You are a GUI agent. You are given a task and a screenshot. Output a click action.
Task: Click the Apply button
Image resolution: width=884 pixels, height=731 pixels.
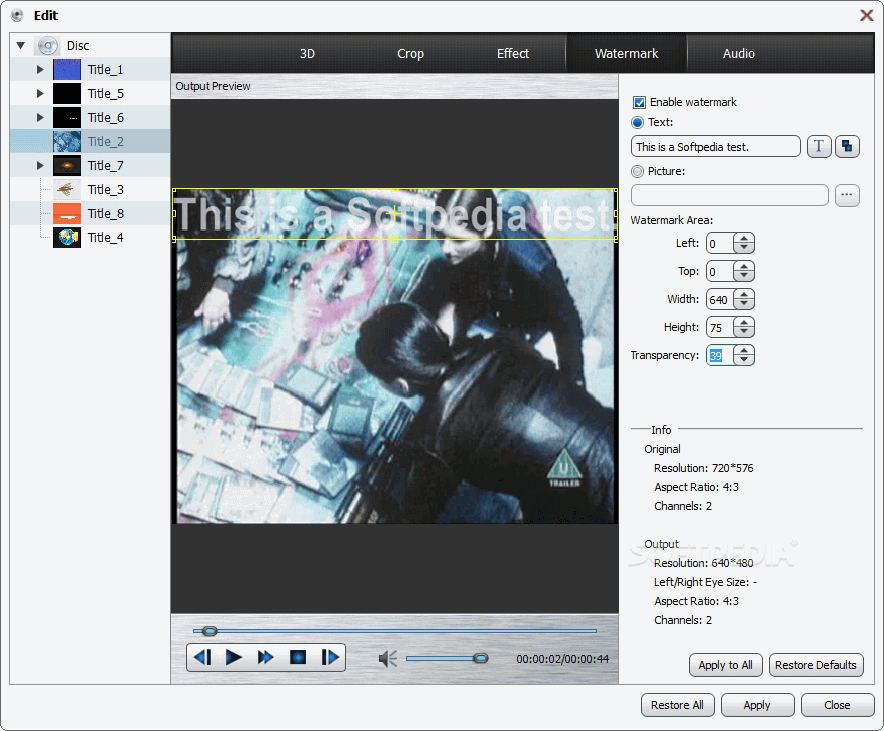point(757,705)
